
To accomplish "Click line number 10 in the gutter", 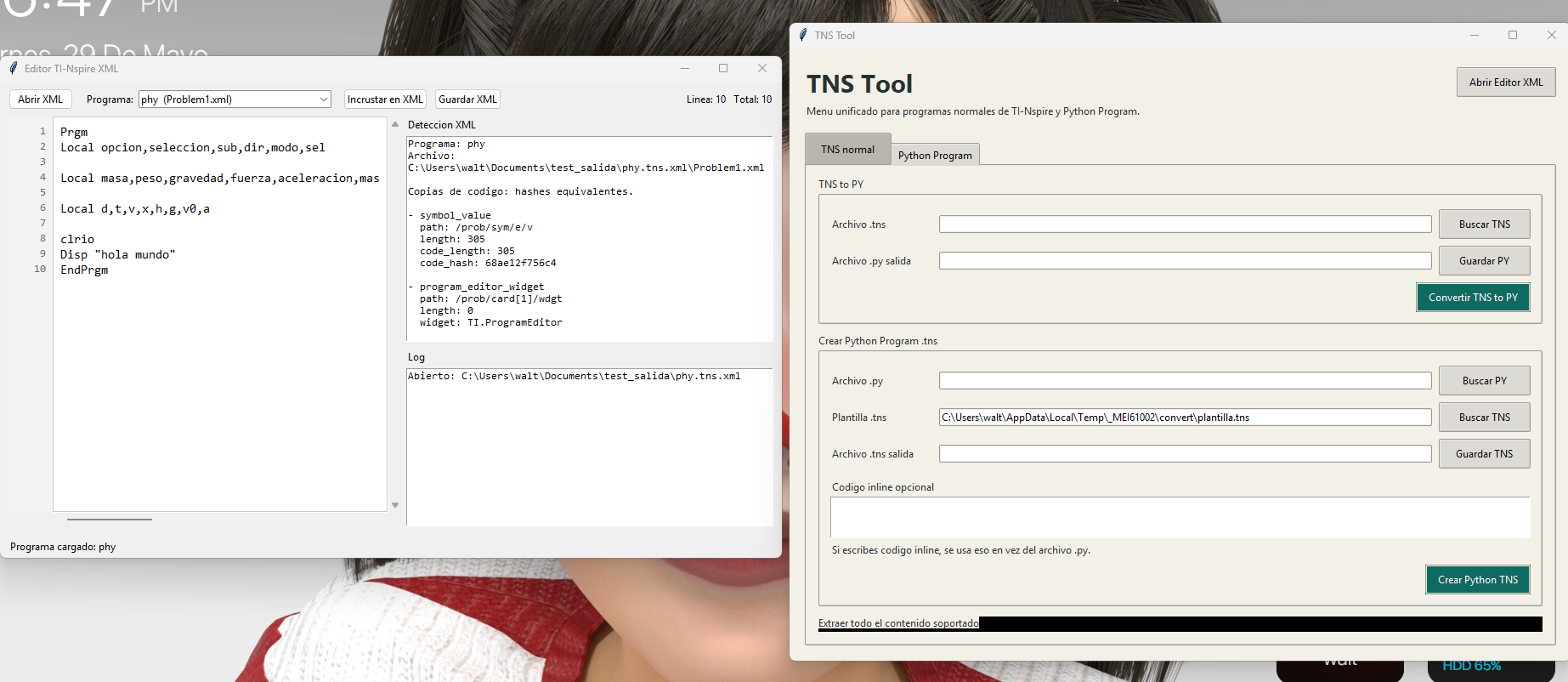I will 40,269.
